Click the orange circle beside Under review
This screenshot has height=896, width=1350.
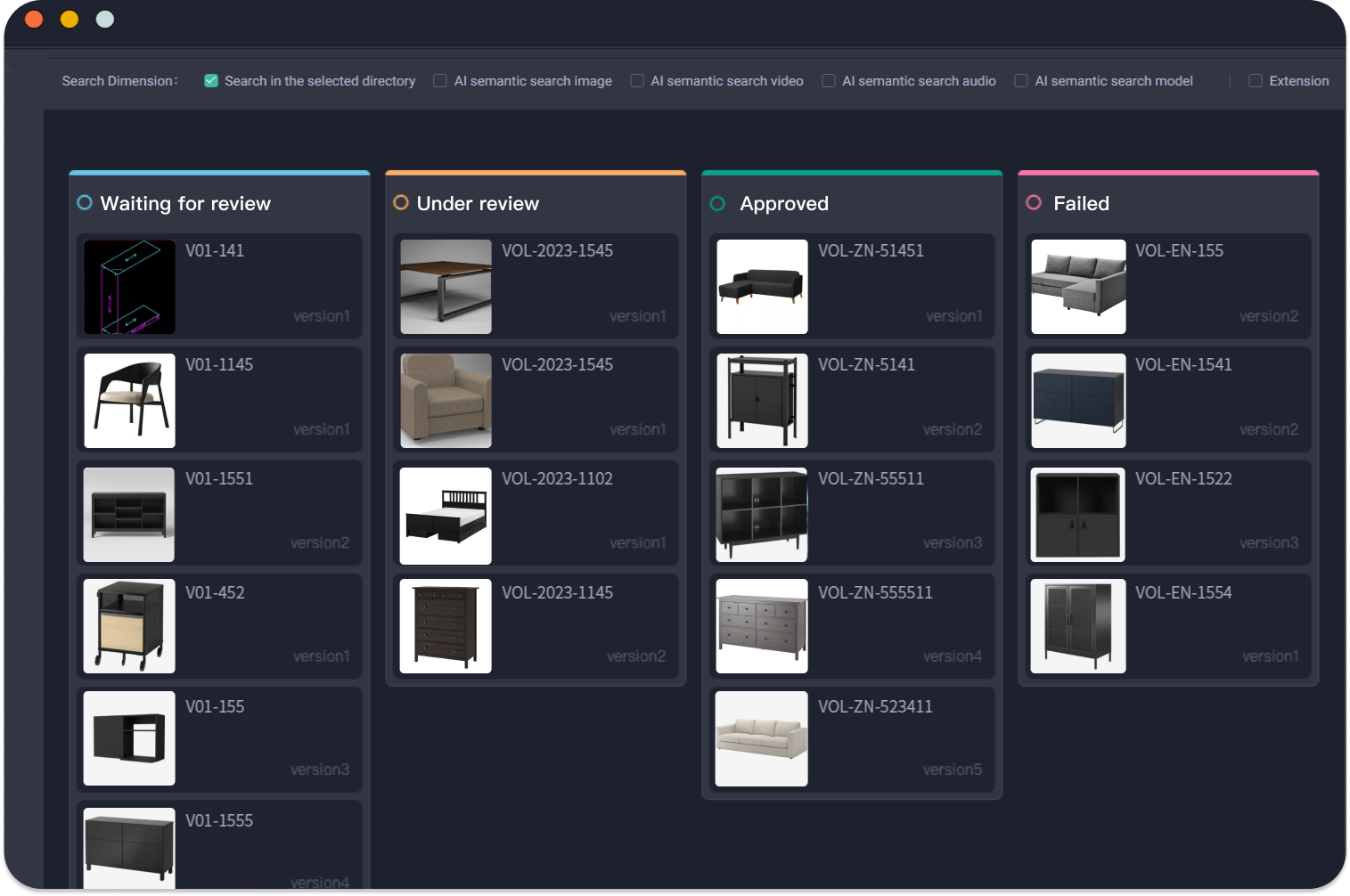[x=401, y=203]
